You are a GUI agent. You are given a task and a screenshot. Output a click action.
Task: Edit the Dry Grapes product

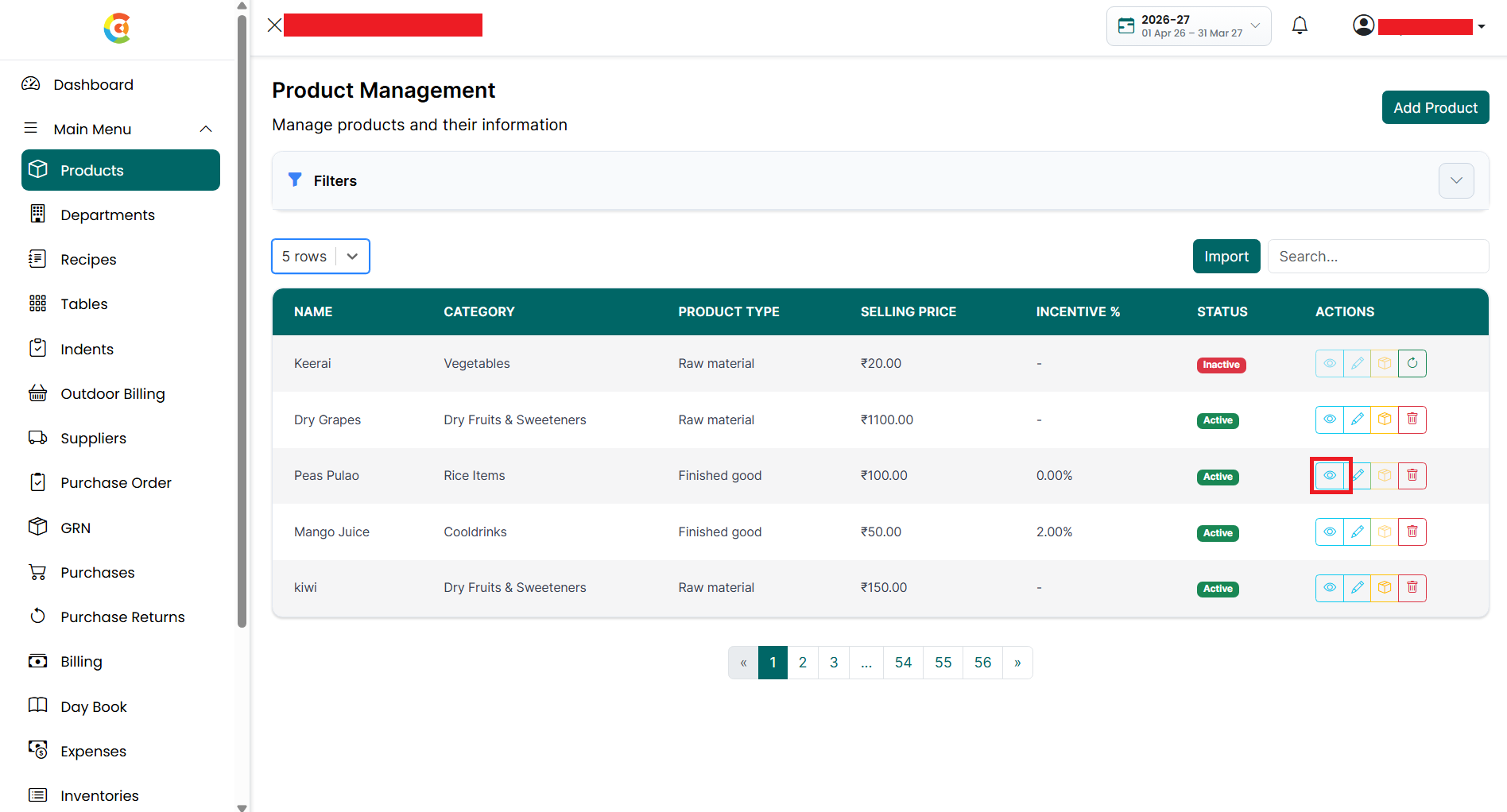pyautogui.click(x=1357, y=420)
